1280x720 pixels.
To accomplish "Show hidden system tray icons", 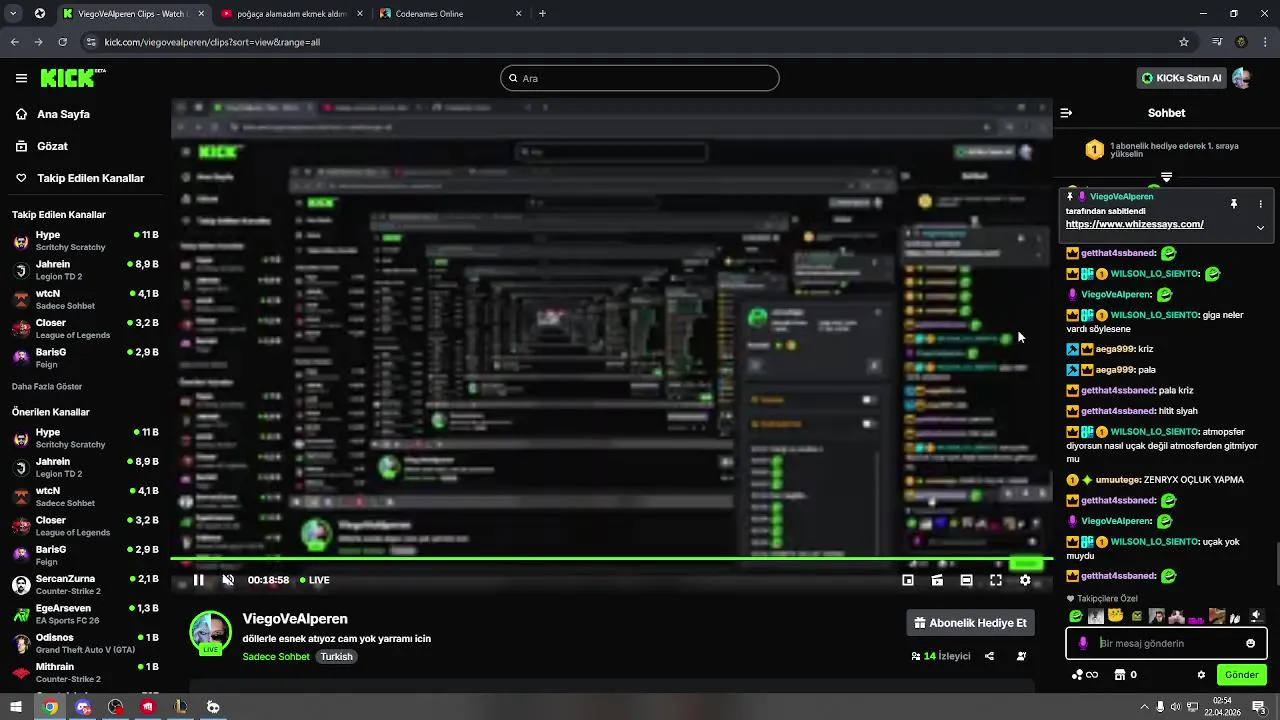I will point(1144,707).
